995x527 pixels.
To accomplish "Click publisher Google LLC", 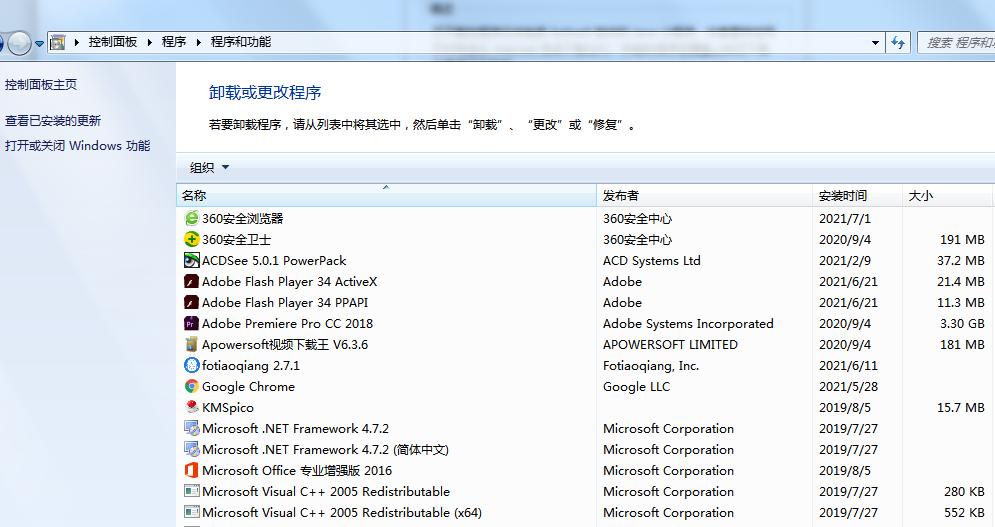I will click(x=636, y=386).
